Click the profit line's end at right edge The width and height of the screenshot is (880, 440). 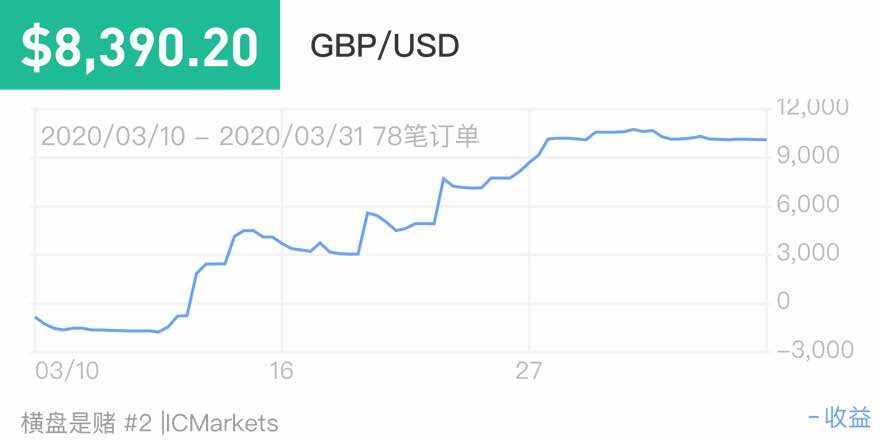point(765,140)
